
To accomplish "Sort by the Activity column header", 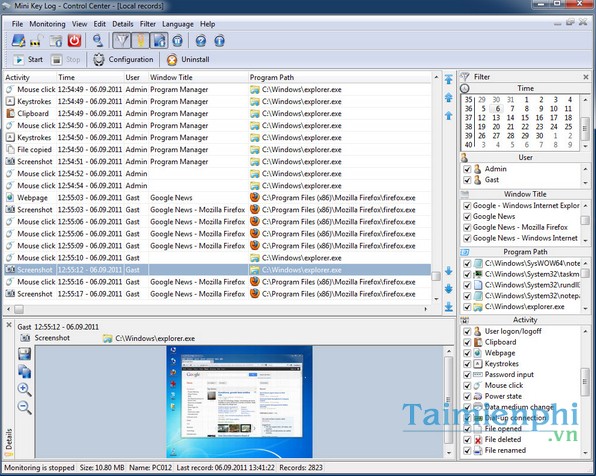I will click(30, 78).
